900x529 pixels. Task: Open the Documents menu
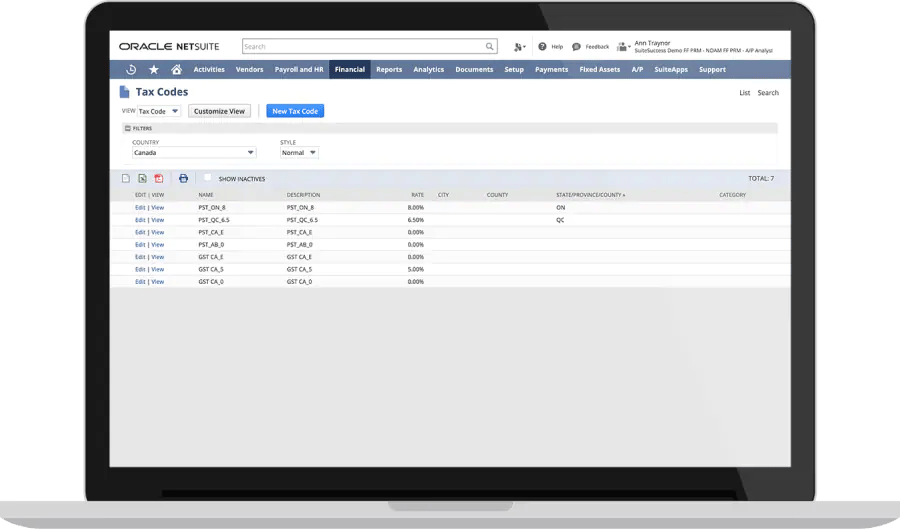pyautogui.click(x=474, y=69)
